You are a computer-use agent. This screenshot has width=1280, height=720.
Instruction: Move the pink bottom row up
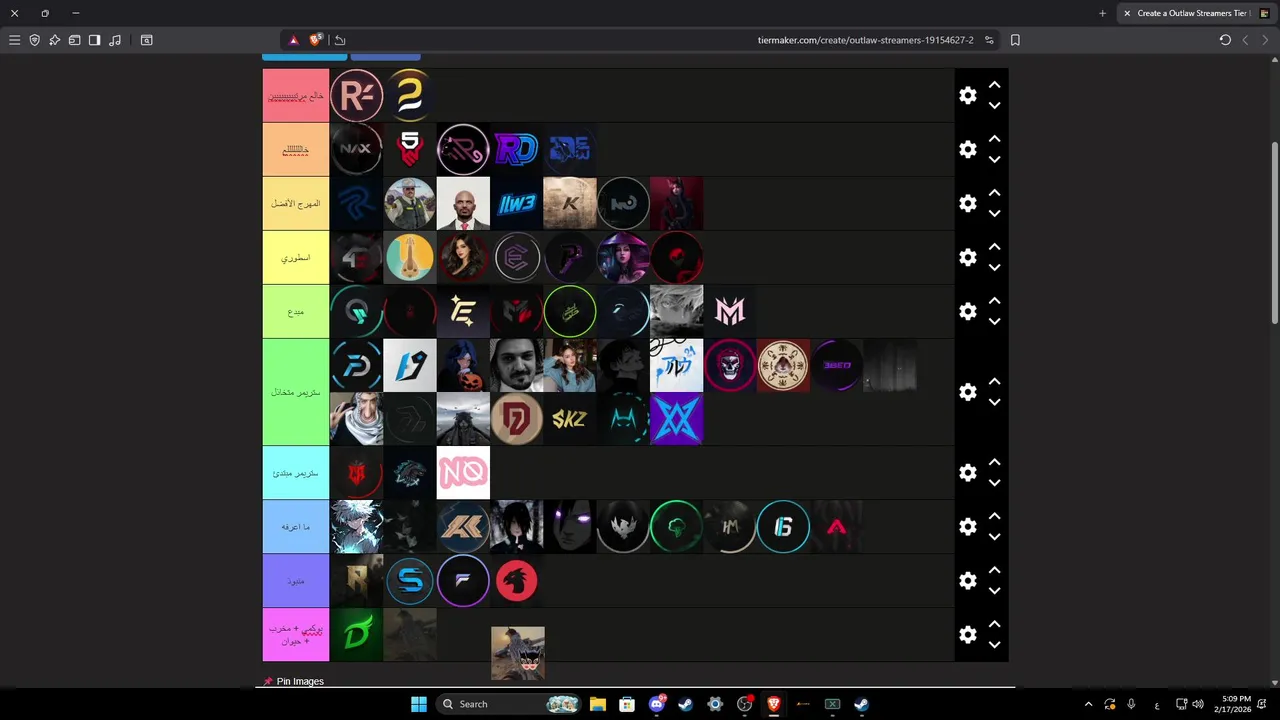994,624
